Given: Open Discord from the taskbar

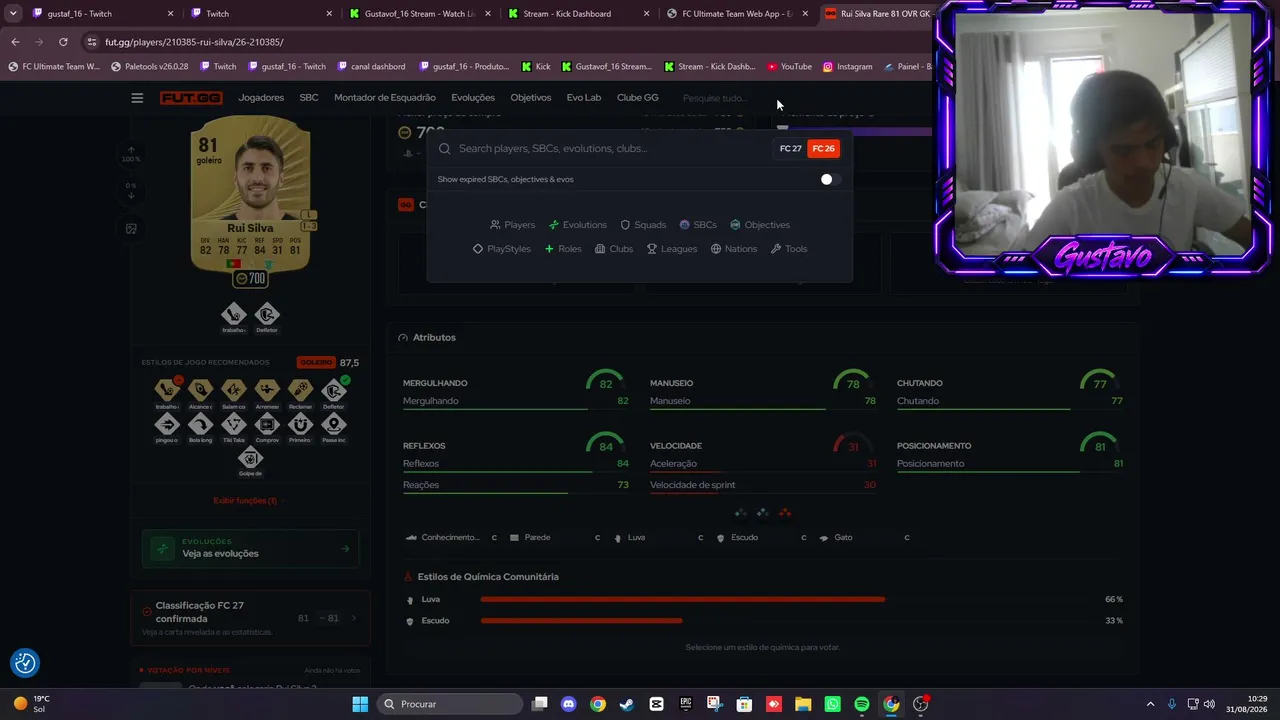Looking at the screenshot, I should (569, 704).
